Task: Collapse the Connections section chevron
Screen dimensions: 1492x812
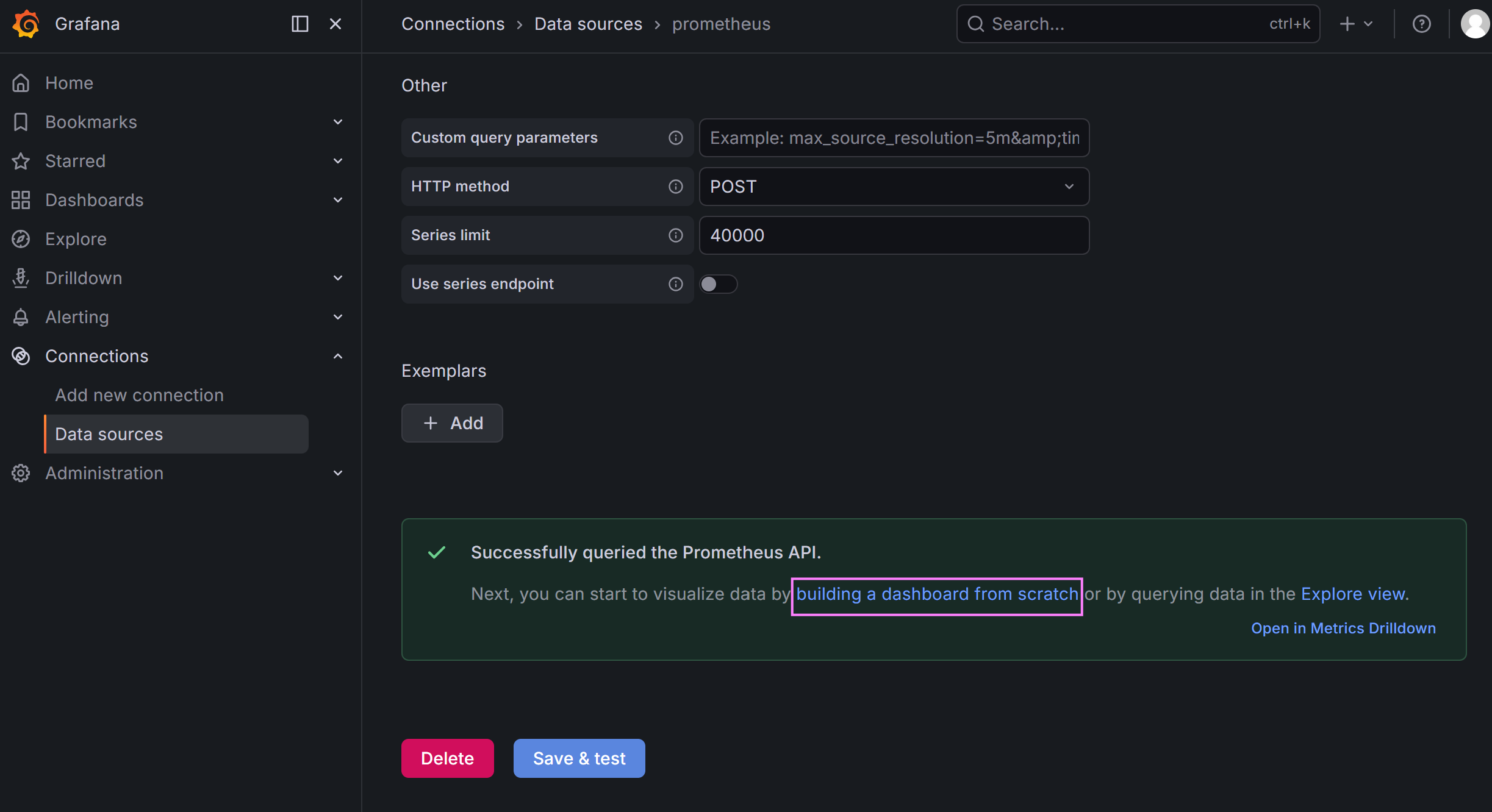Action: point(338,356)
